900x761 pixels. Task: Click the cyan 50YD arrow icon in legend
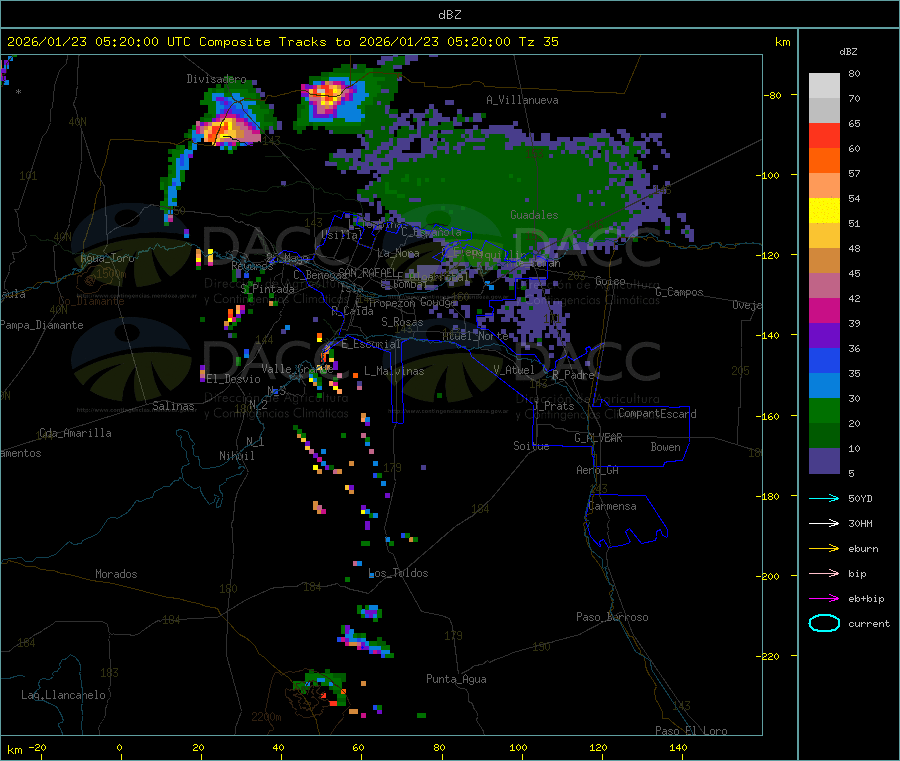(x=824, y=498)
